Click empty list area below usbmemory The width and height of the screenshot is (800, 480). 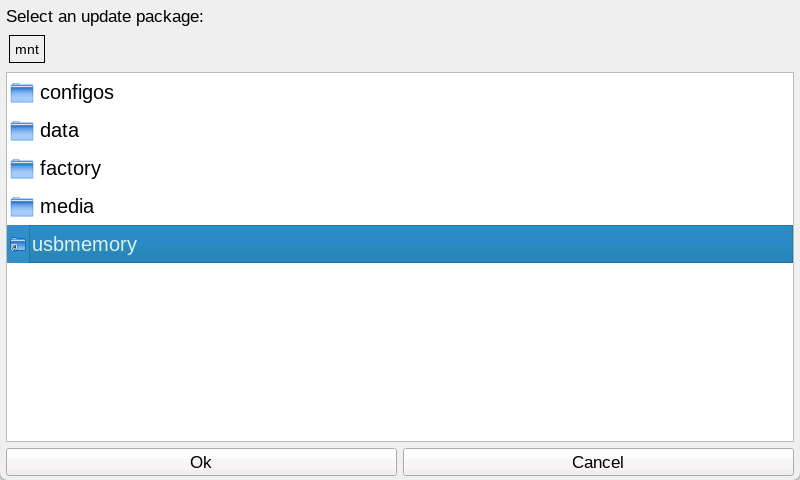tap(400, 352)
